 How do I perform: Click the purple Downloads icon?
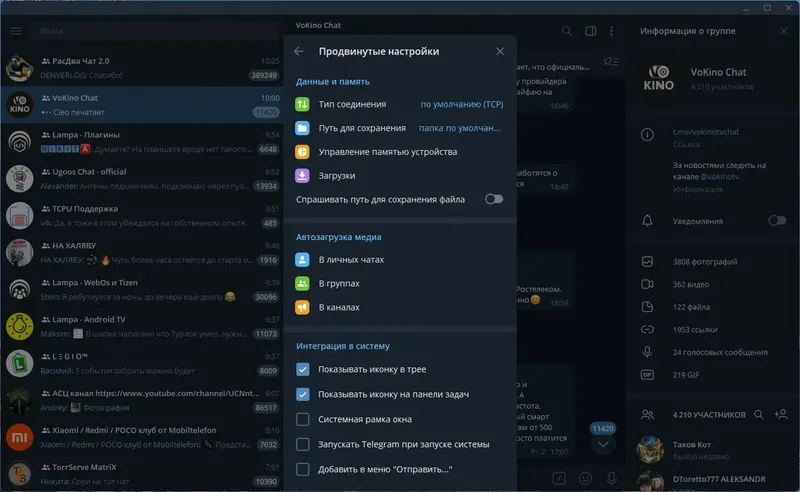(x=302, y=176)
